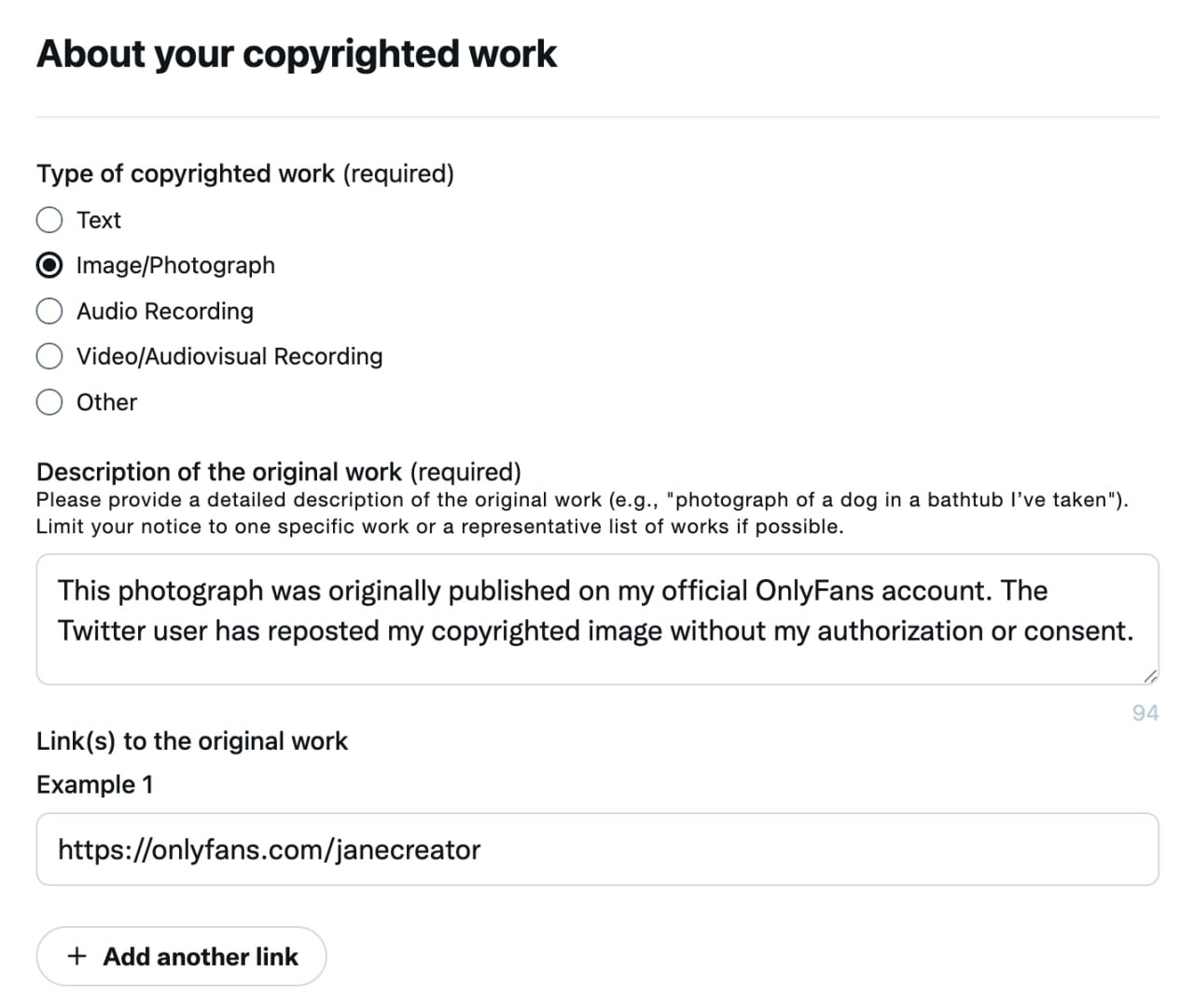Click the 94 character counter
The height and width of the screenshot is (1008, 1194).
(x=1145, y=713)
